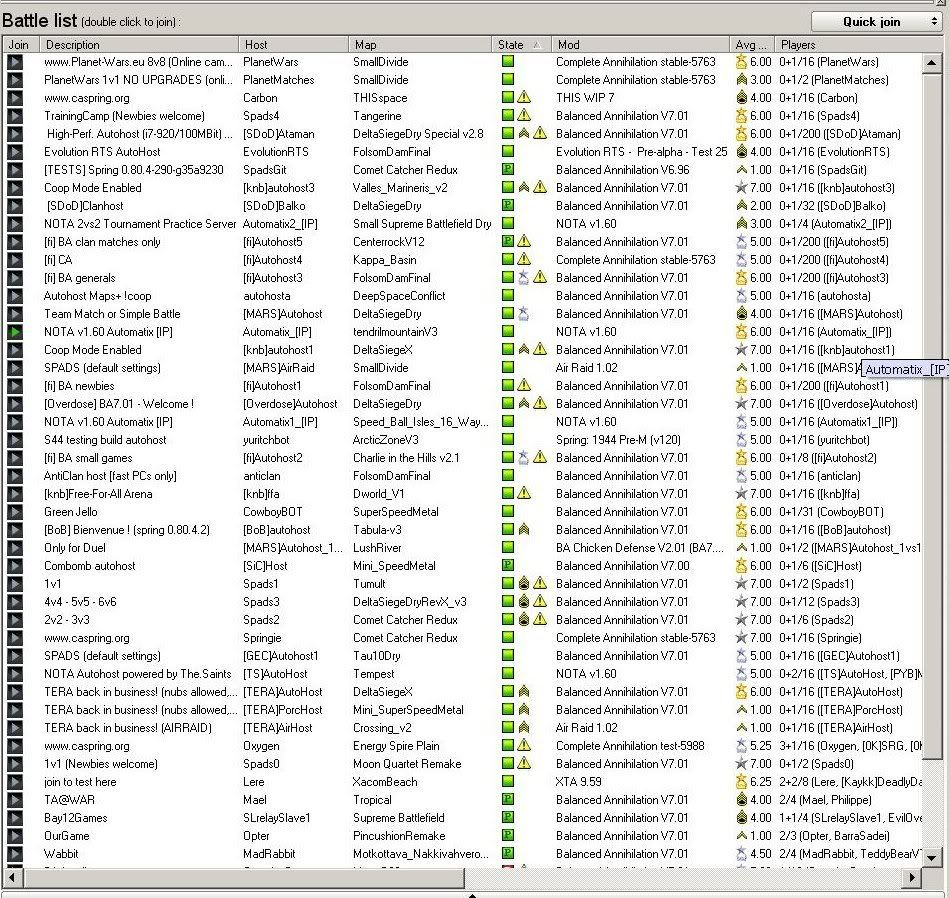This screenshot has height=898, width=949.
Task: Select map name 'Speed_Ball_Isles_16_Way...'
Action: click(421, 422)
